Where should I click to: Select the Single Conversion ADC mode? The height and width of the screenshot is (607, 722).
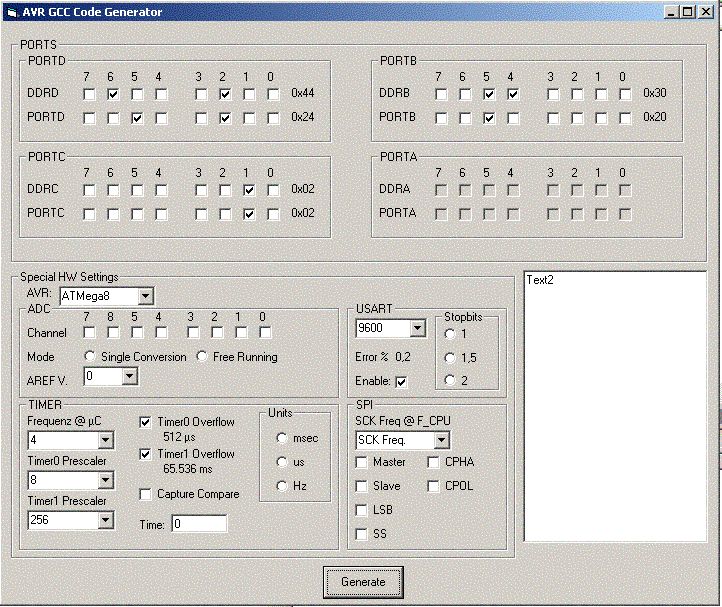[91, 357]
